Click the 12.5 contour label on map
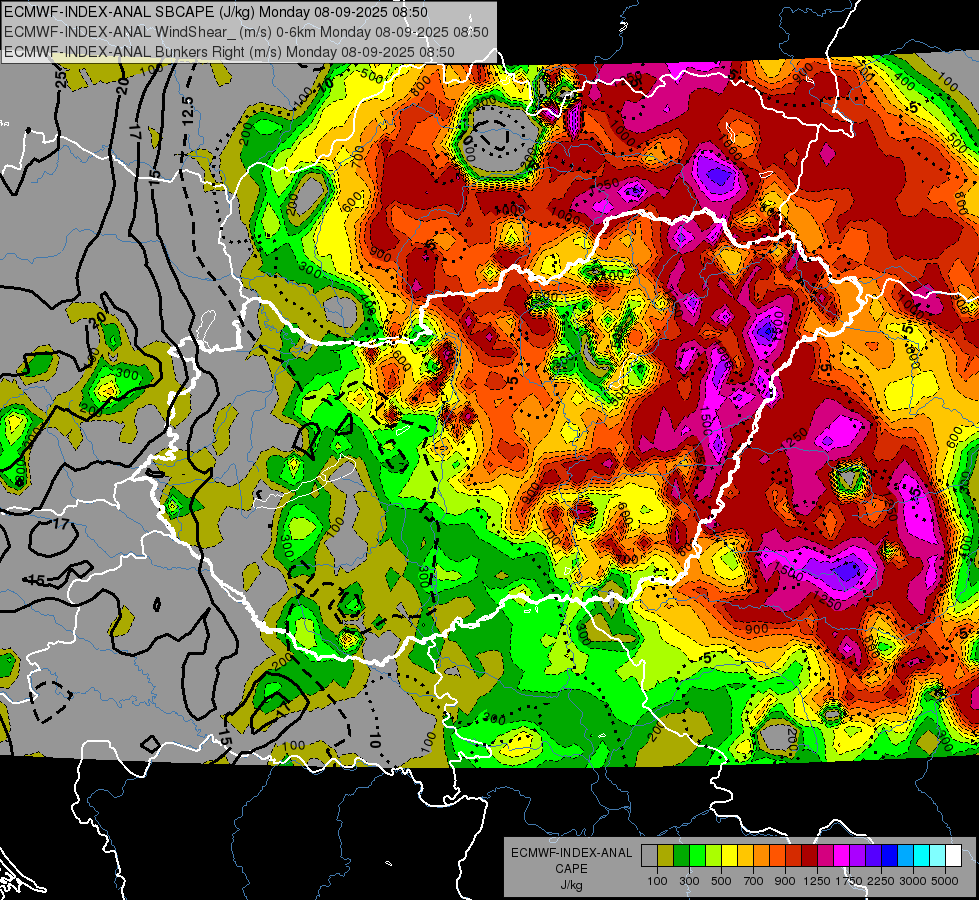979x900 pixels. 187,111
